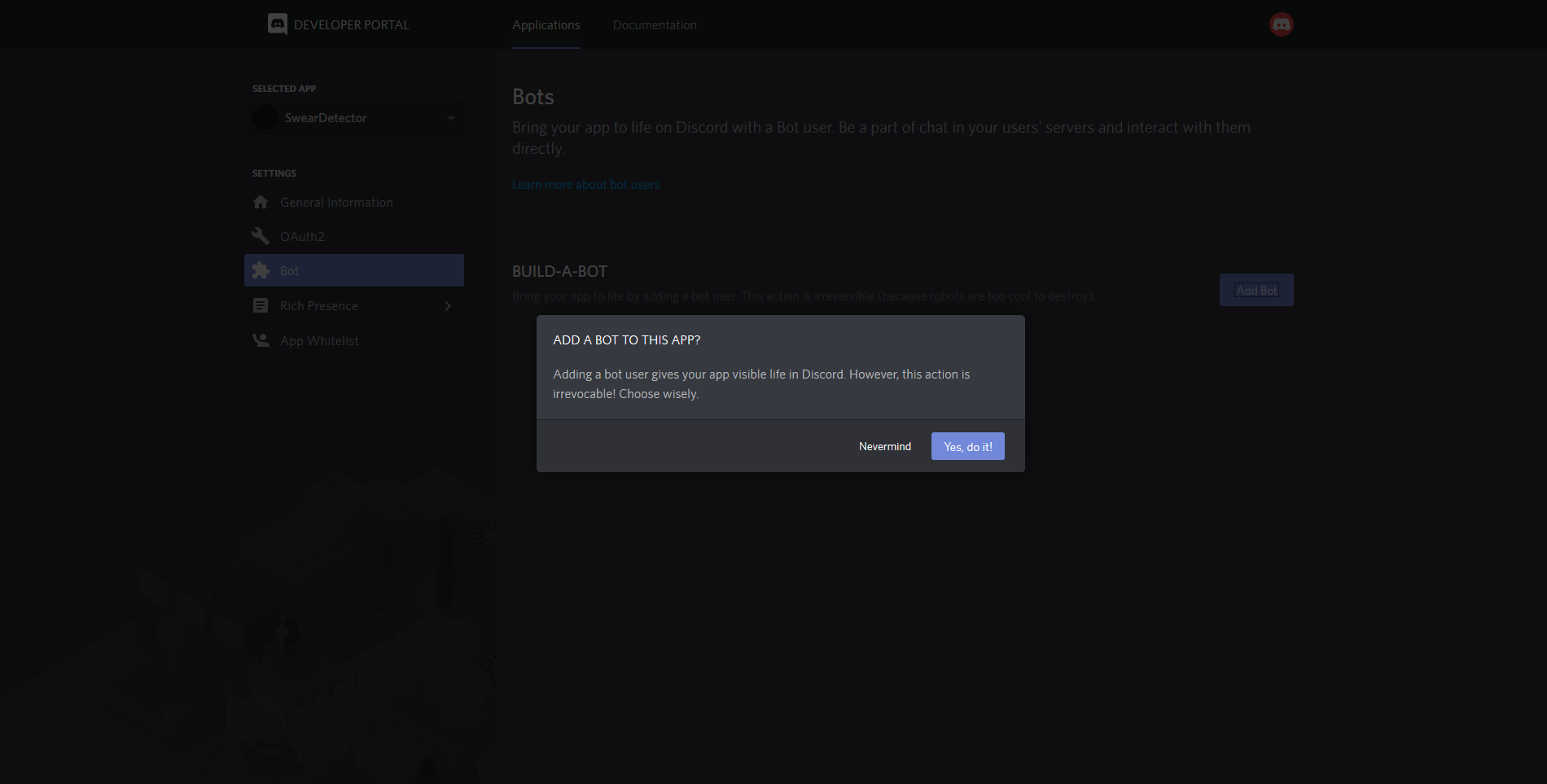The height and width of the screenshot is (784, 1547).
Task: Open the Documentation tab
Action: point(655,25)
